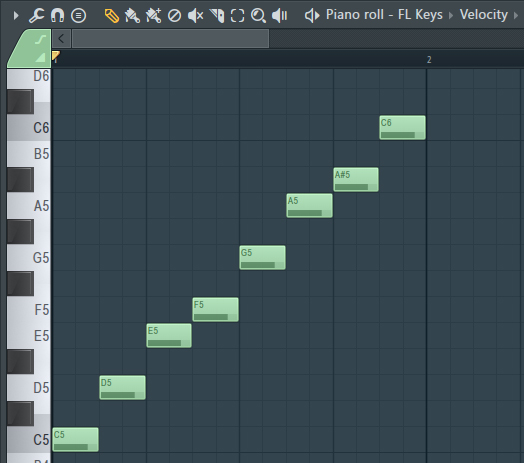The width and height of the screenshot is (524, 463).
Task: Click the orange playhead marker at bar 1
Action: point(56,56)
